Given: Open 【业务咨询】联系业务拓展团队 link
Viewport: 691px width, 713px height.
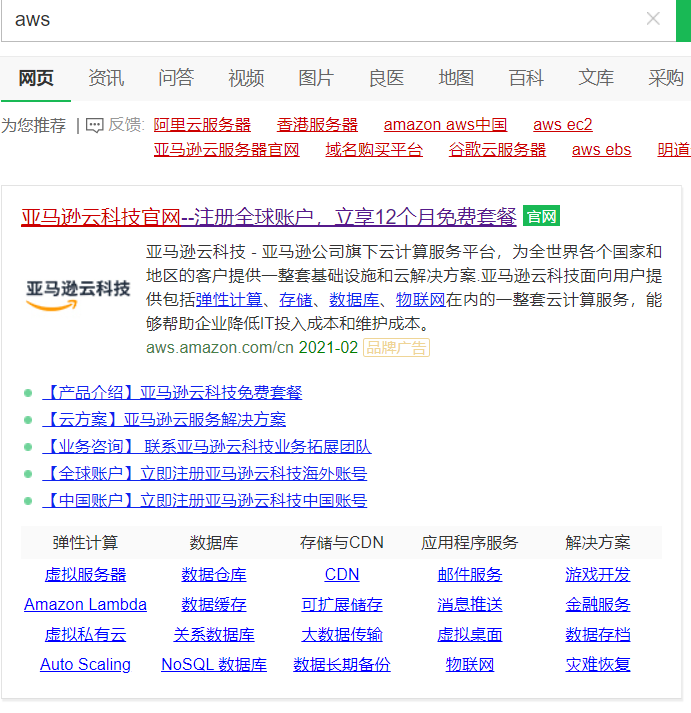Looking at the screenshot, I should [207, 447].
